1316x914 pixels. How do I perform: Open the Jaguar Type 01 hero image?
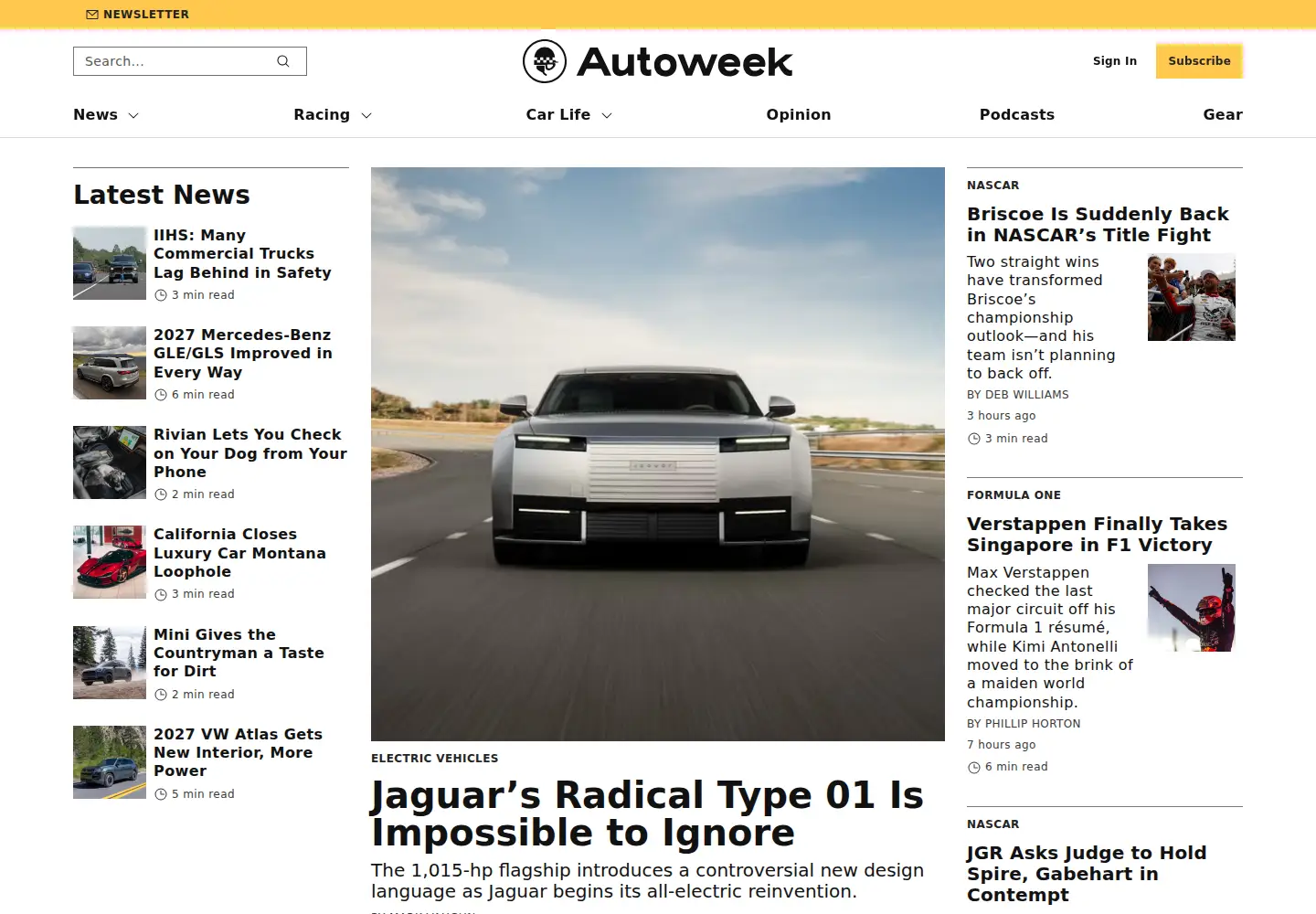click(x=658, y=454)
